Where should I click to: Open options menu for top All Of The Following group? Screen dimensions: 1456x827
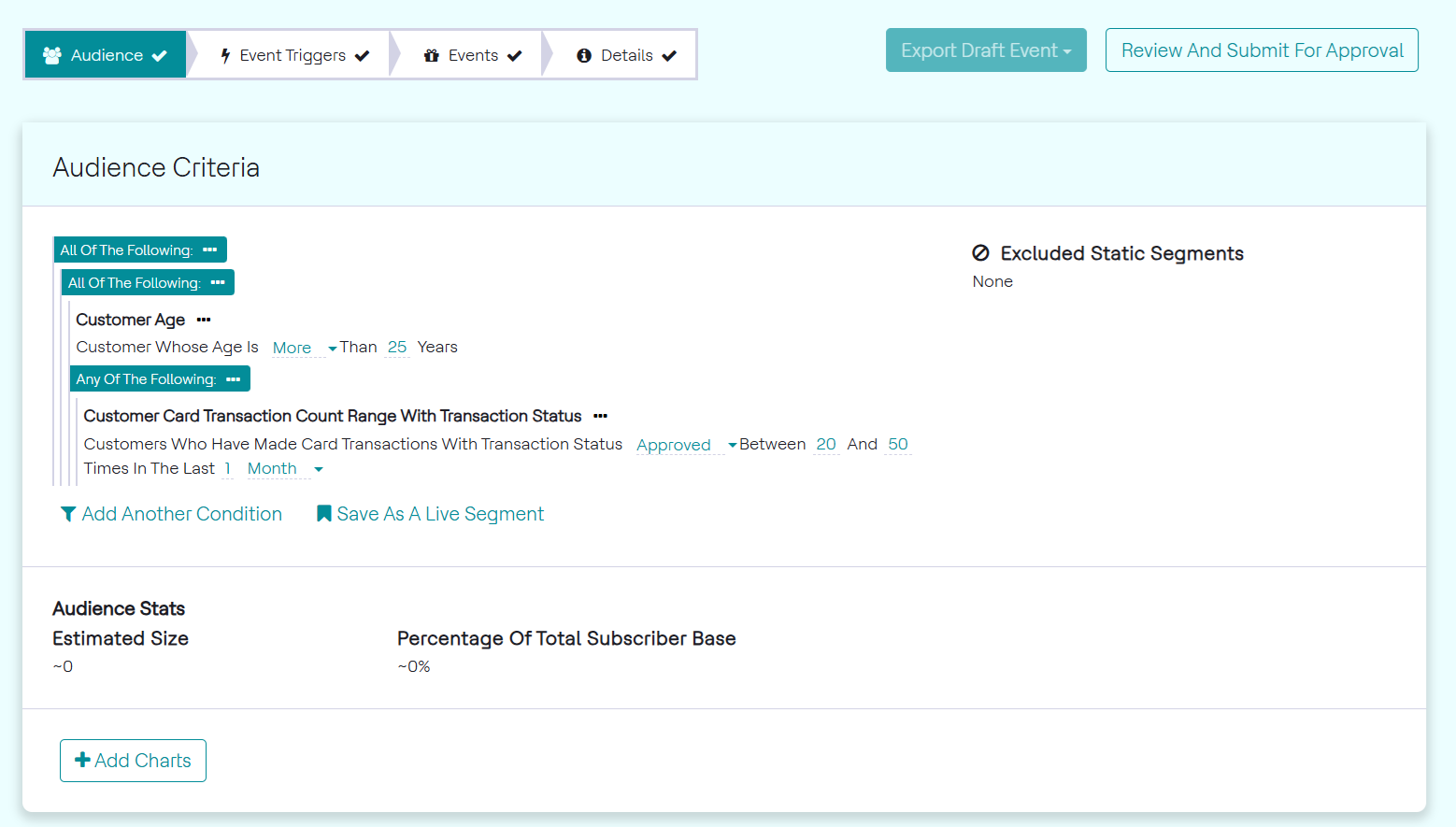pos(210,250)
